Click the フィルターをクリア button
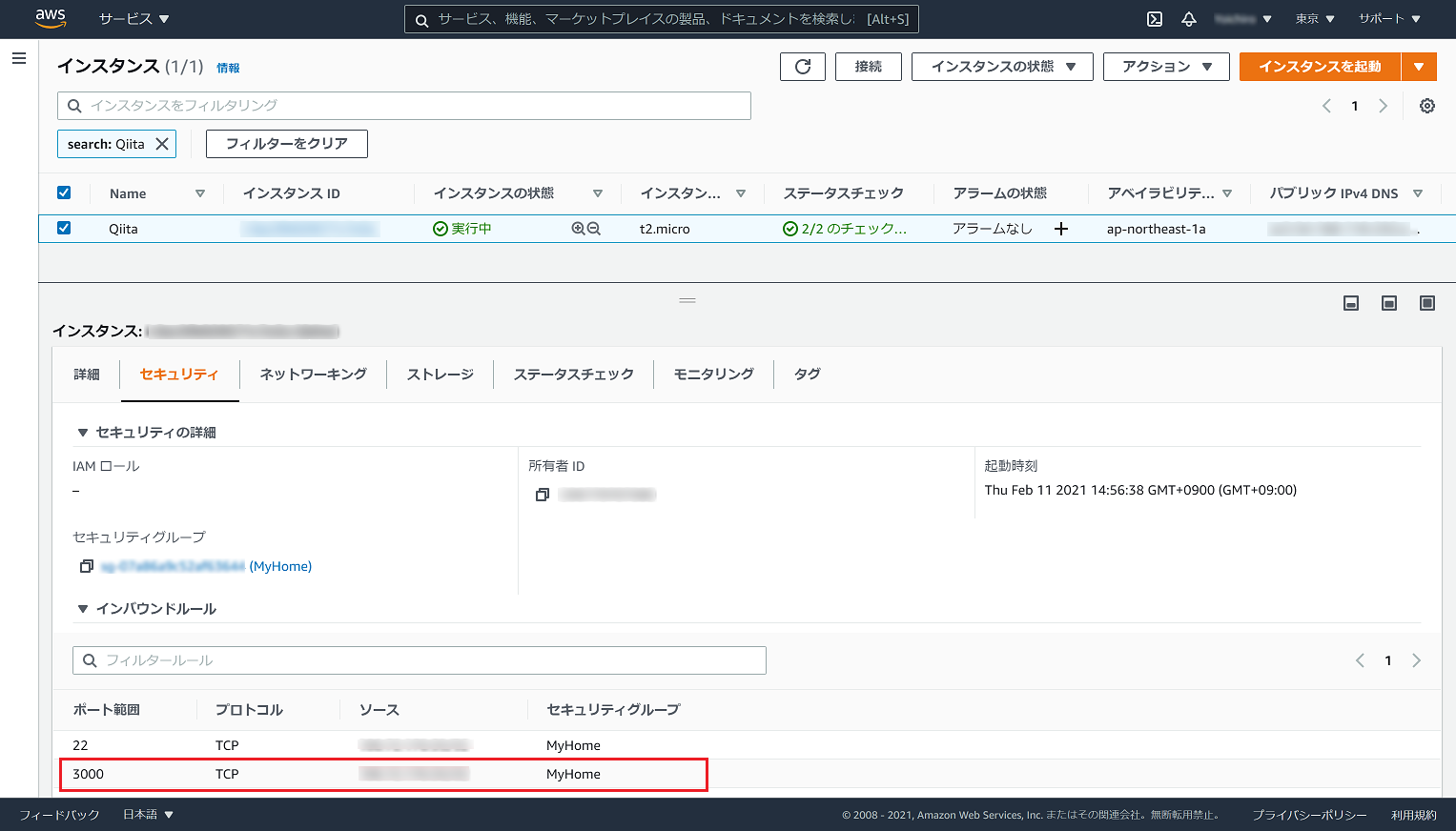This screenshot has width=1456, height=831. 287,144
